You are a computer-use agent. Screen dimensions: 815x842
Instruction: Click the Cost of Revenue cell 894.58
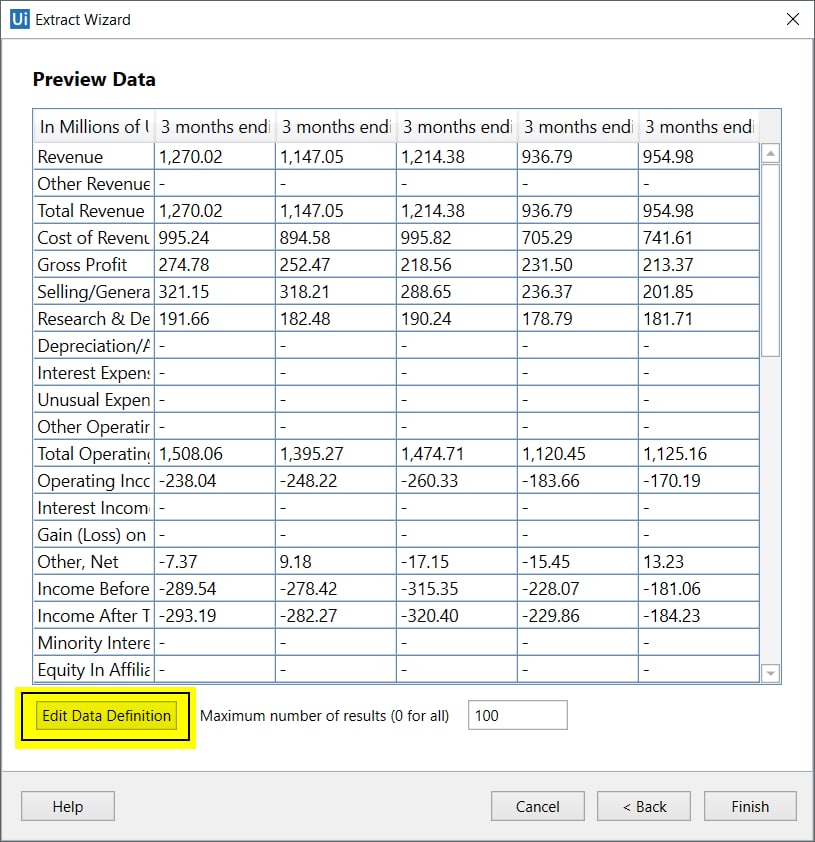(x=336, y=237)
